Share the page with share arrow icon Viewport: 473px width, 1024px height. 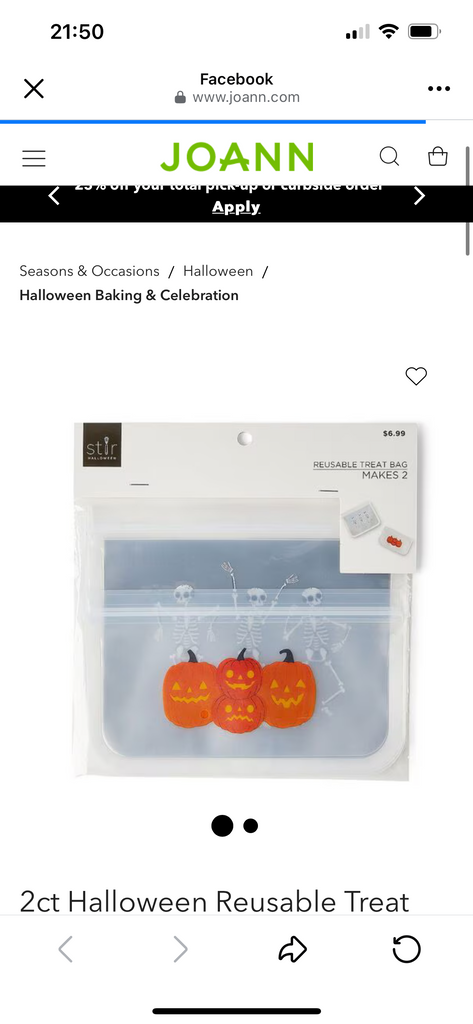coord(293,950)
